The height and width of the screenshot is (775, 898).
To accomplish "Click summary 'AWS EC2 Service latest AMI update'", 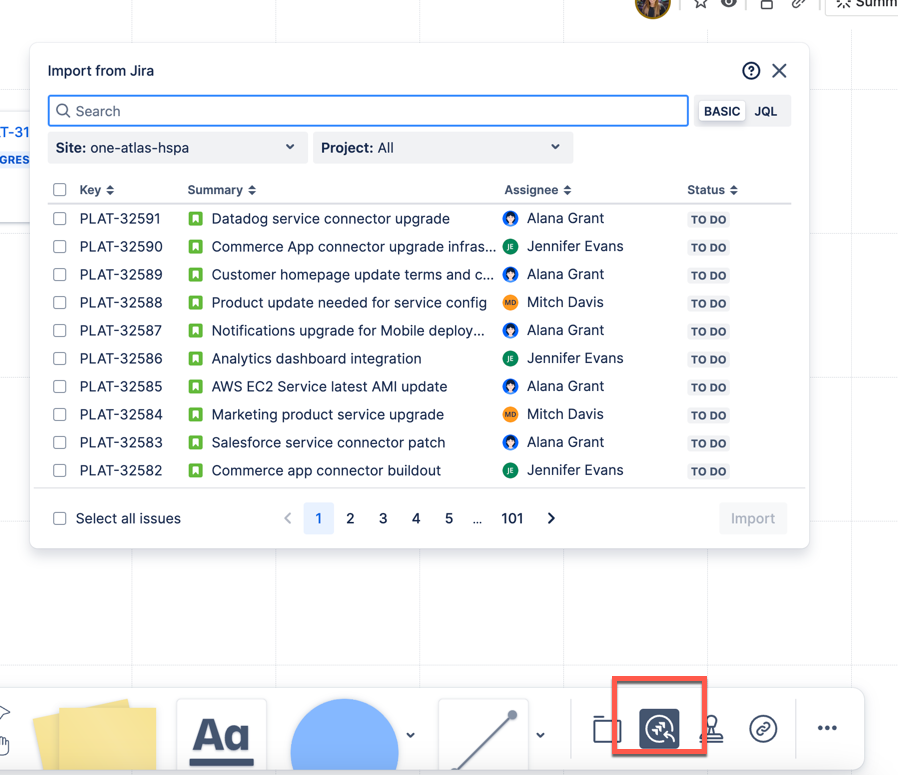I will (x=329, y=387).
